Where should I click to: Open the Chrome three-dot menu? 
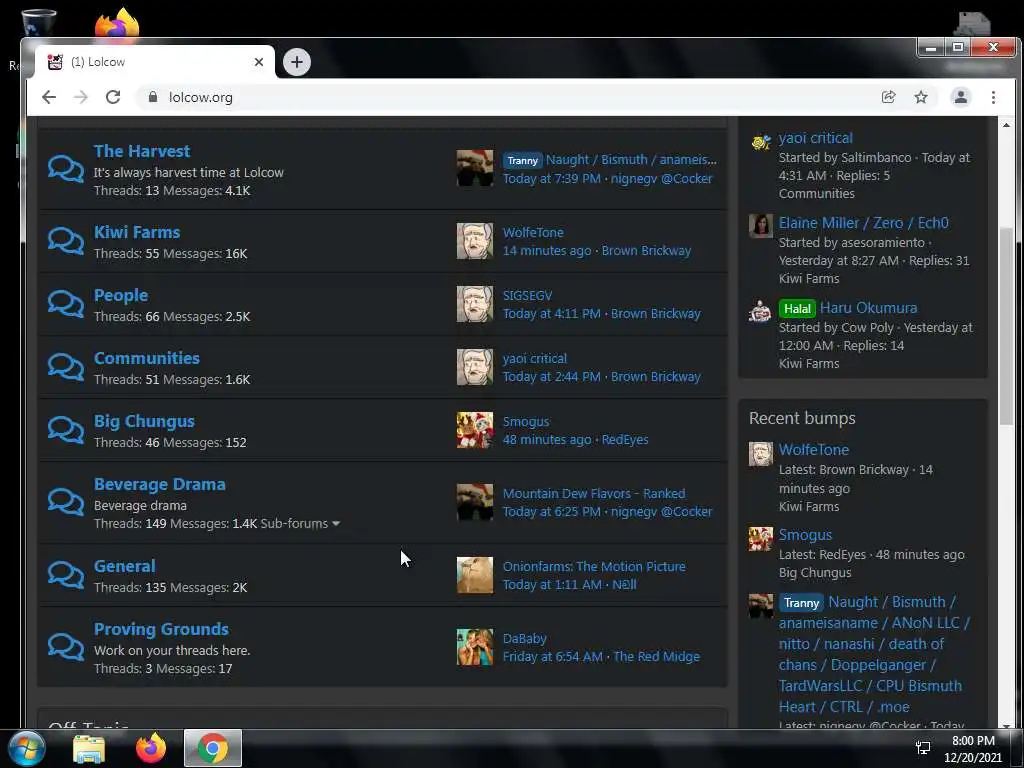pos(993,97)
